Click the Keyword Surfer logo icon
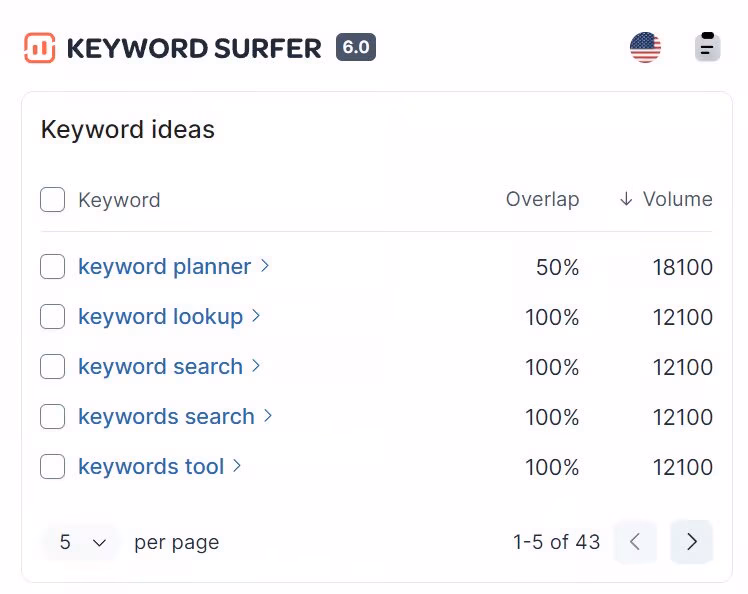The width and height of the screenshot is (748, 594). coord(40,47)
